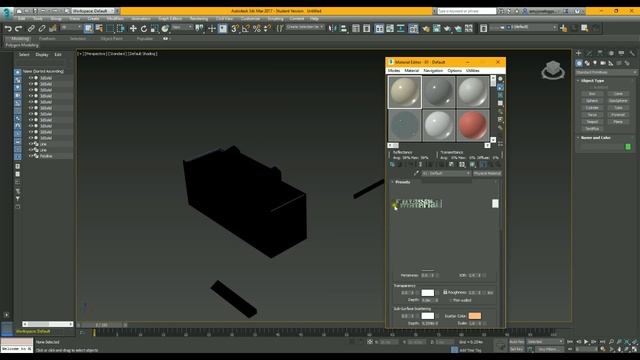Click the Redo arrow in the main toolbar
The image size is (640, 360).
pos(18,28)
